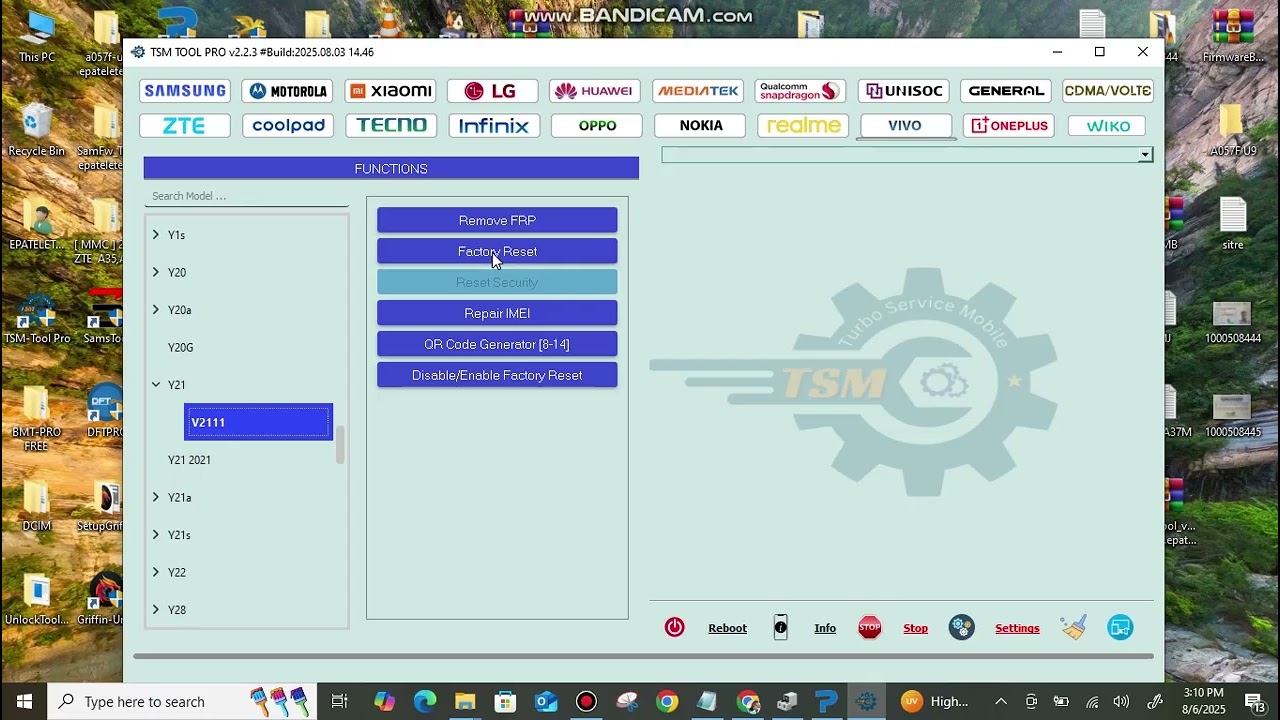Screen dimensions: 1280x720
Task: Expand the Y1s model node
Action: [x=156, y=235]
